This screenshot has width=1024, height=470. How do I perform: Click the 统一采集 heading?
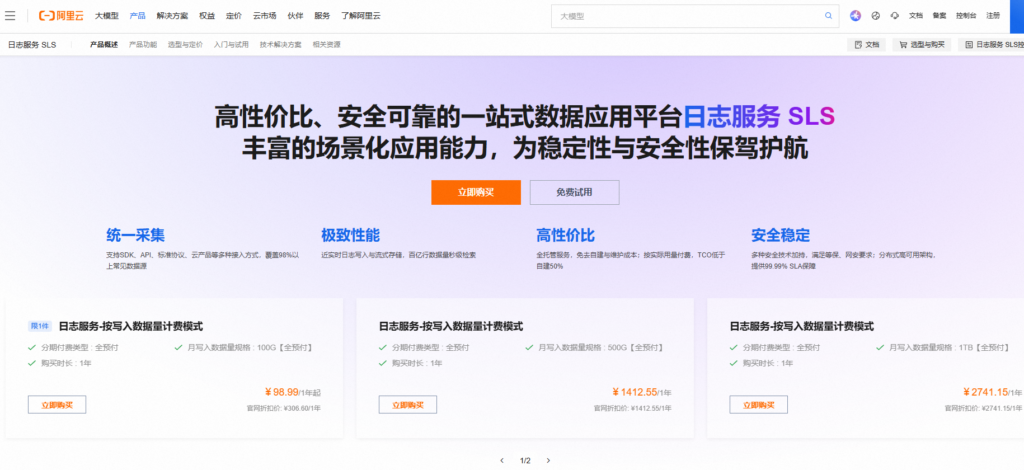(136, 235)
